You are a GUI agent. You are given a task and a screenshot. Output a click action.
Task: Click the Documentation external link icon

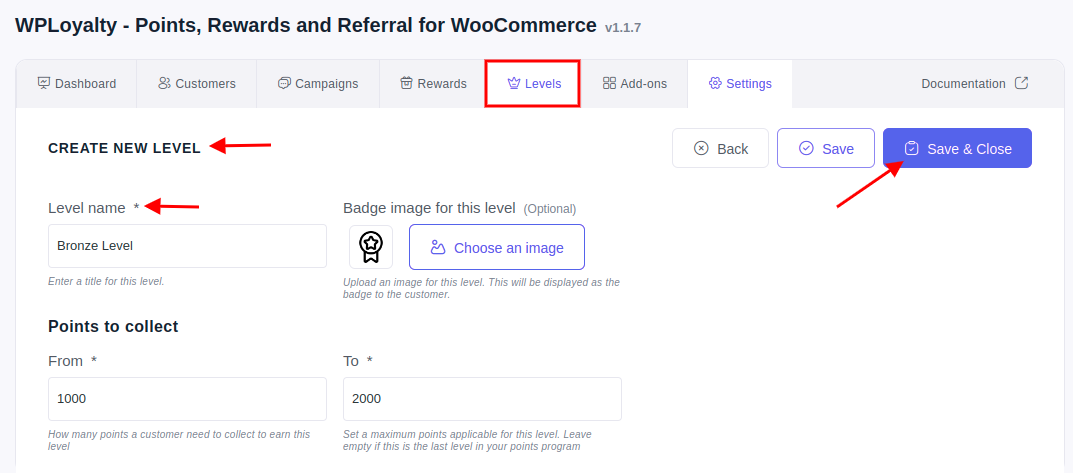coord(1021,83)
